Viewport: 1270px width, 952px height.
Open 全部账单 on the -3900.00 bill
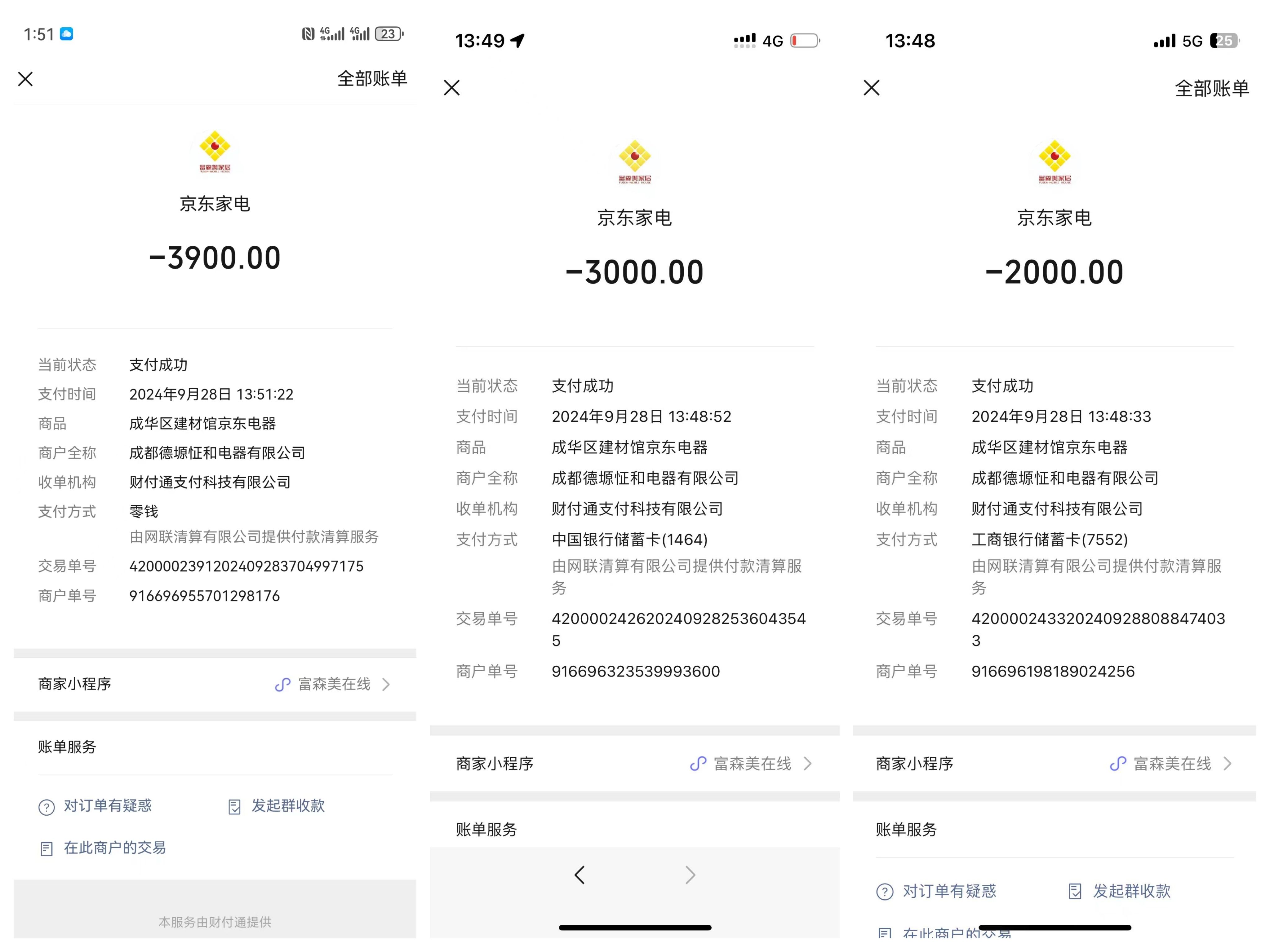point(372,79)
